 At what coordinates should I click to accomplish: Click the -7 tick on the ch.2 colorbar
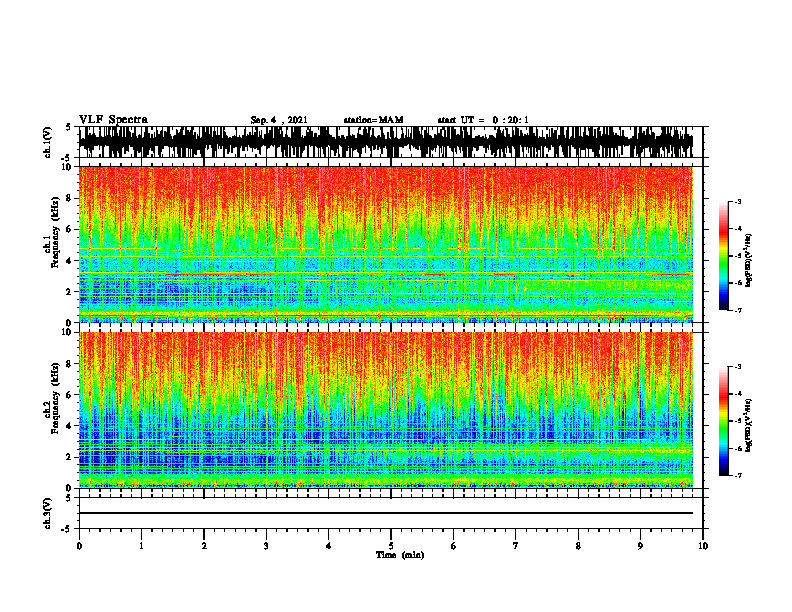point(737,475)
